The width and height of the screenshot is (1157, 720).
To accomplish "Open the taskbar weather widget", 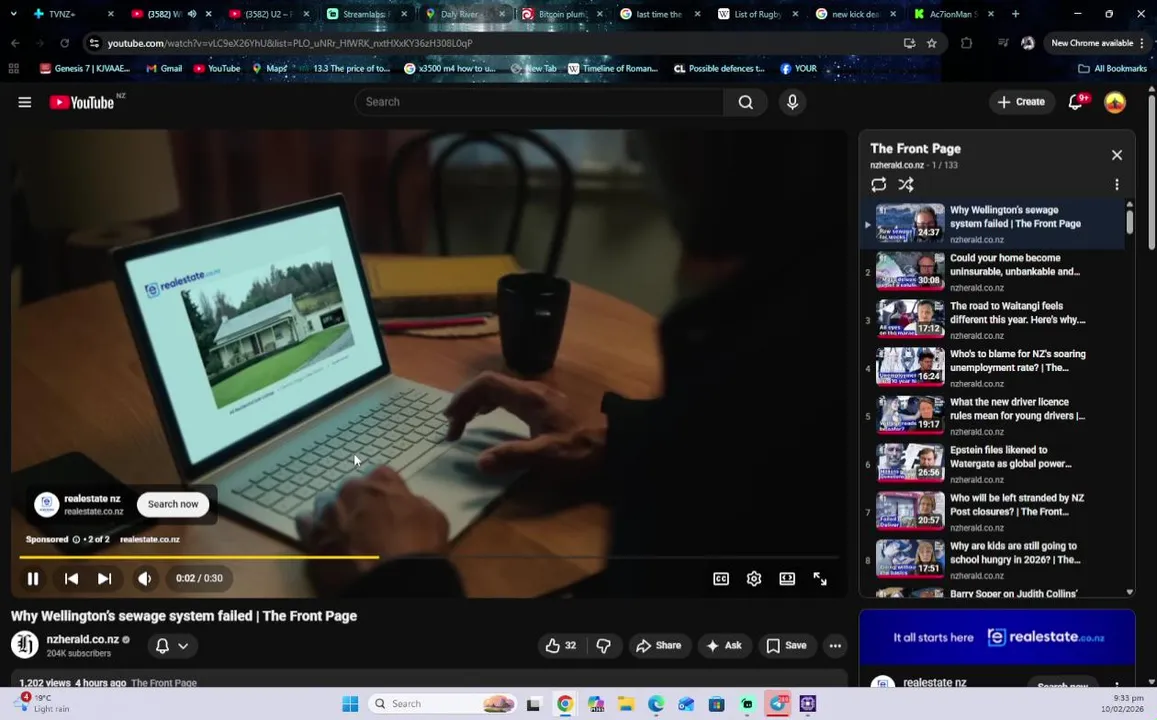I will point(44,703).
